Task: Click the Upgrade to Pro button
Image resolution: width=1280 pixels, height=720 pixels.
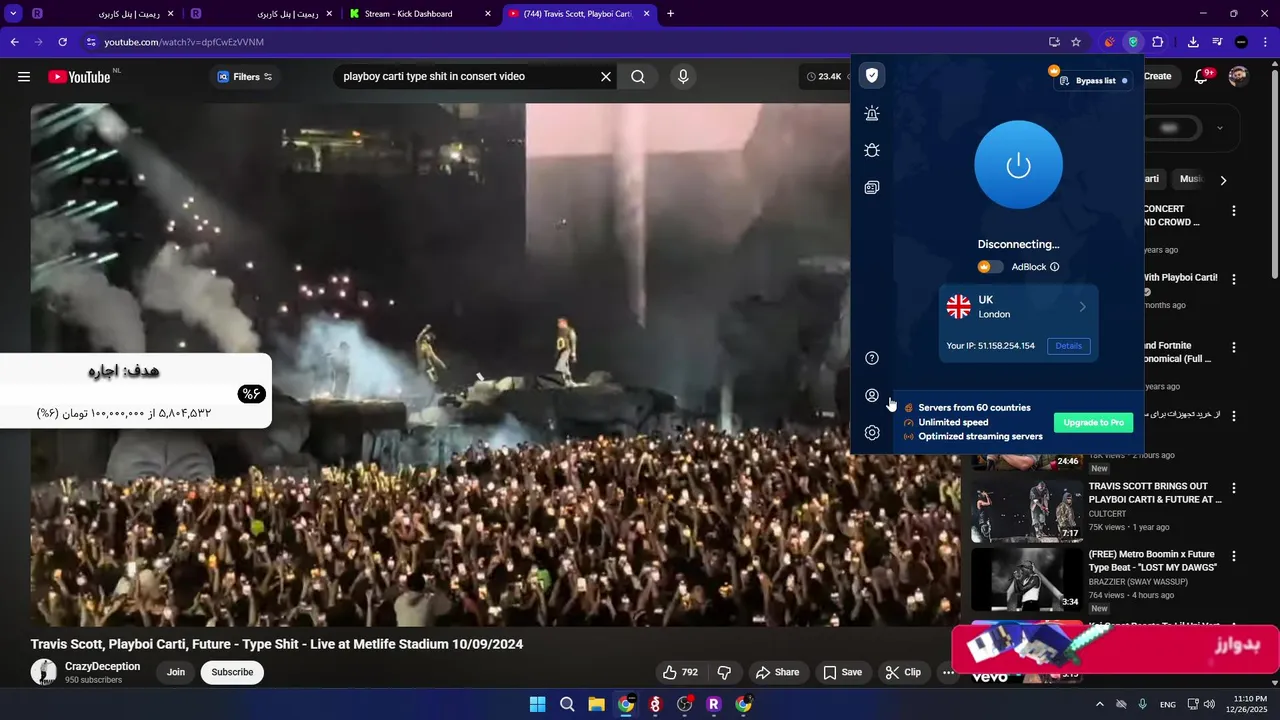Action: (1093, 422)
